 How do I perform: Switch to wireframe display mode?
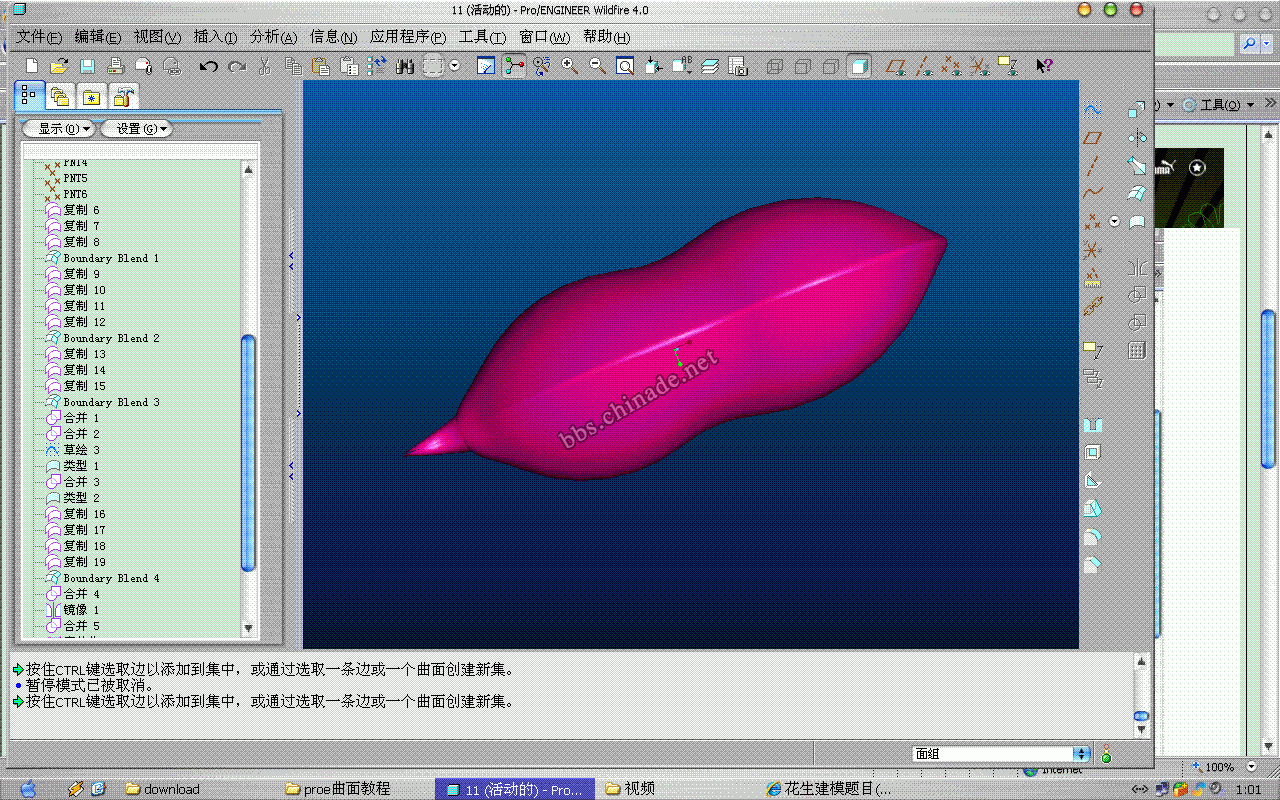[774, 66]
